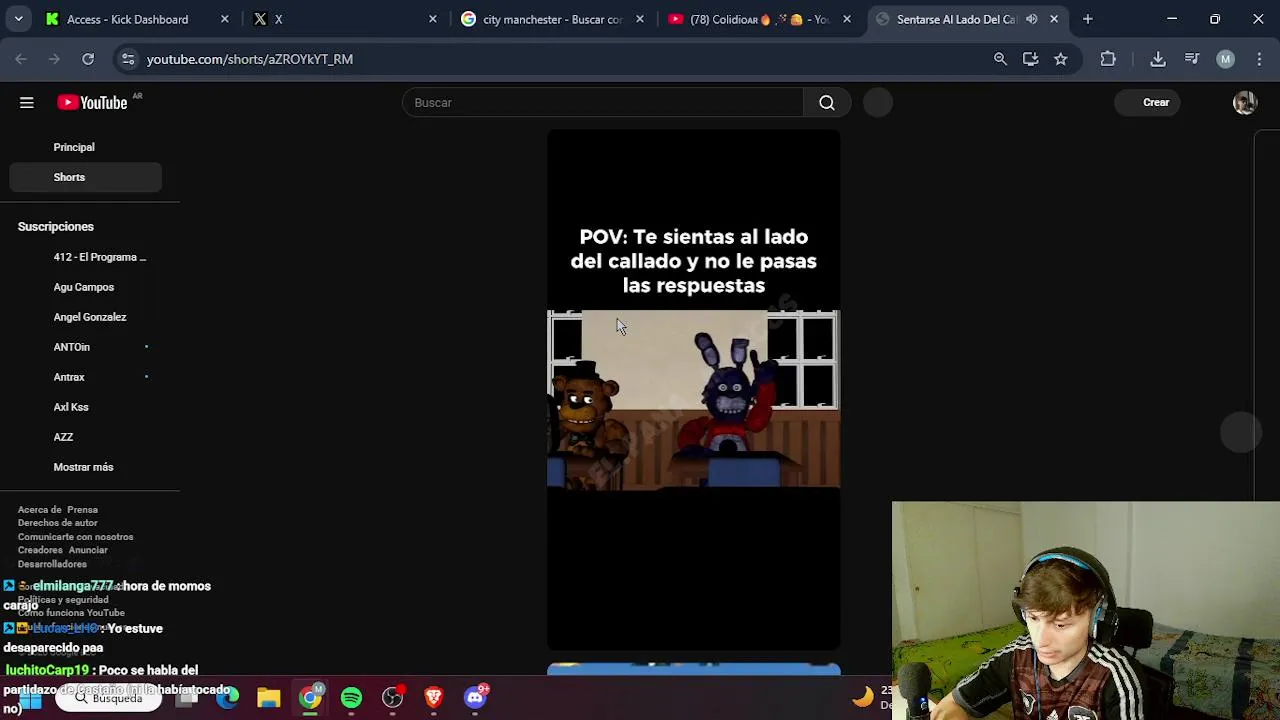Click the Anunciar footer link
Screen dimensions: 1280x720
point(88,550)
